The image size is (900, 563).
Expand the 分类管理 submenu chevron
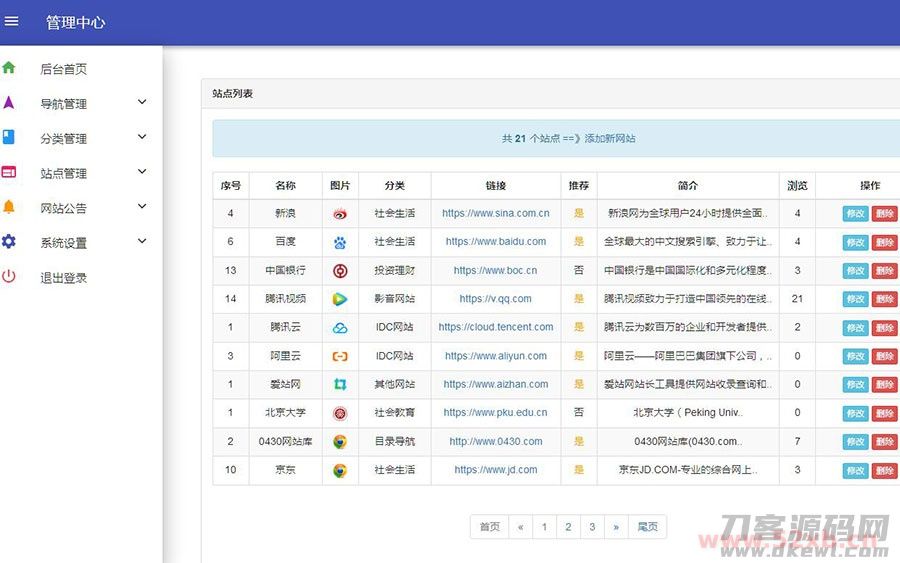click(142, 137)
